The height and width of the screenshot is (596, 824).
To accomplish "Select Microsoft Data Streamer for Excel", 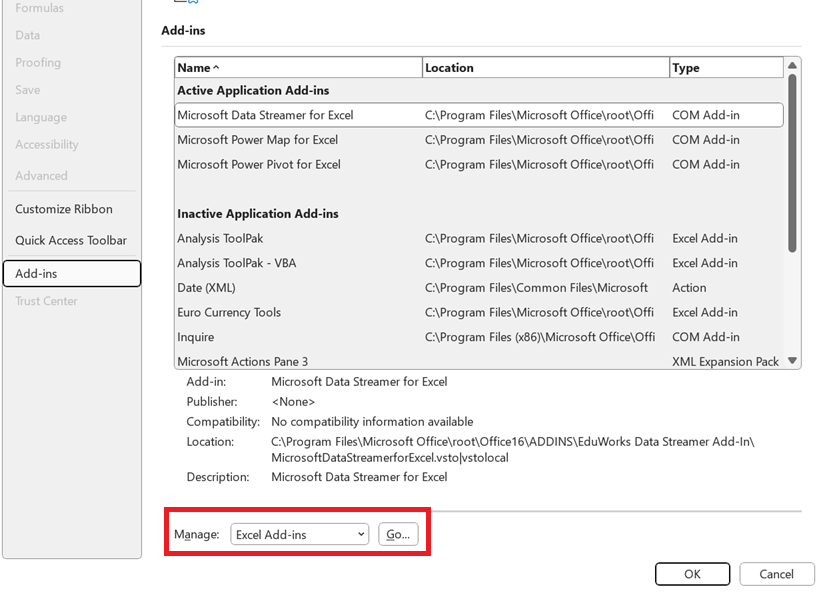I will 300,115.
